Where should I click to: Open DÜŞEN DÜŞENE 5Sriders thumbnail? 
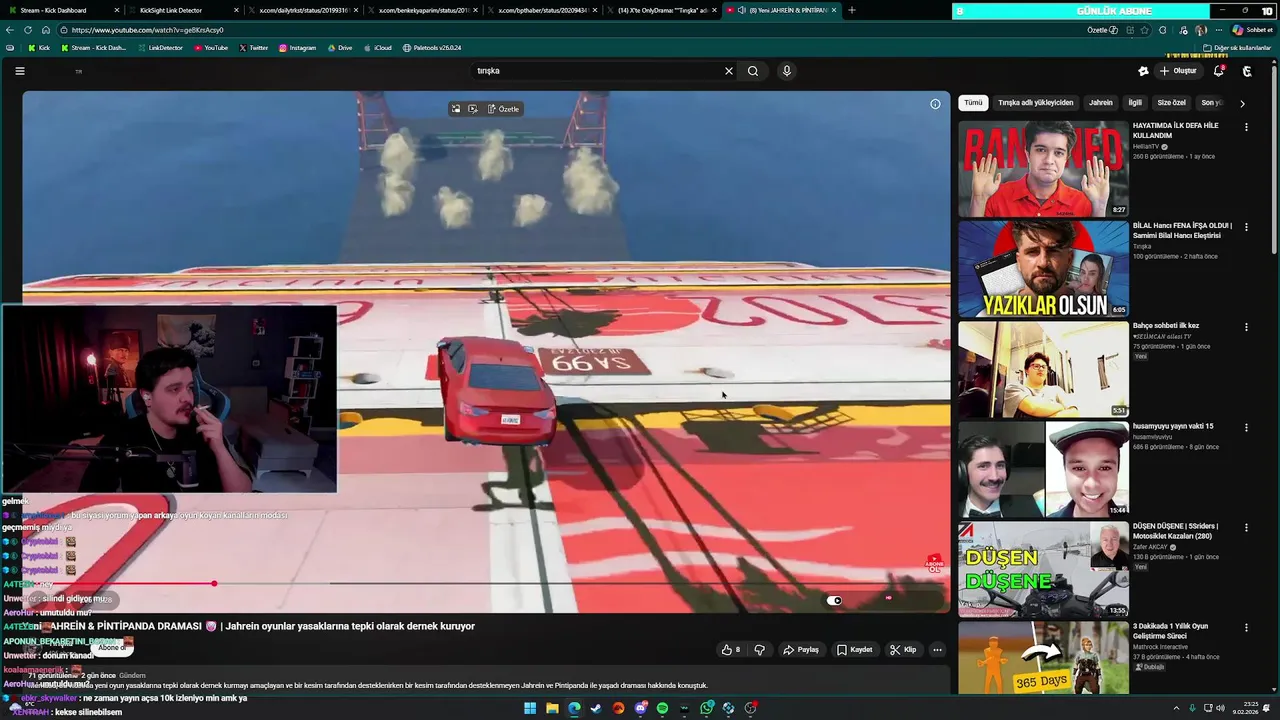(1043, 569)
